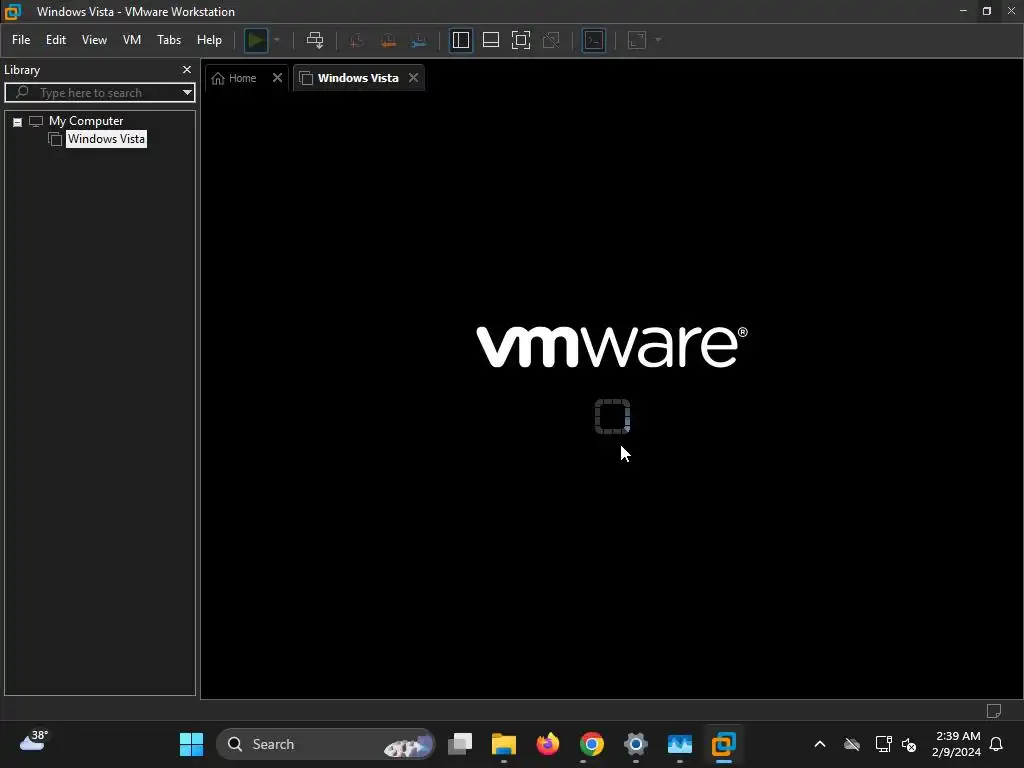Viewport: 1024px width, 768px height.
Task: Click the network tray icon
Action: [883, 744]
